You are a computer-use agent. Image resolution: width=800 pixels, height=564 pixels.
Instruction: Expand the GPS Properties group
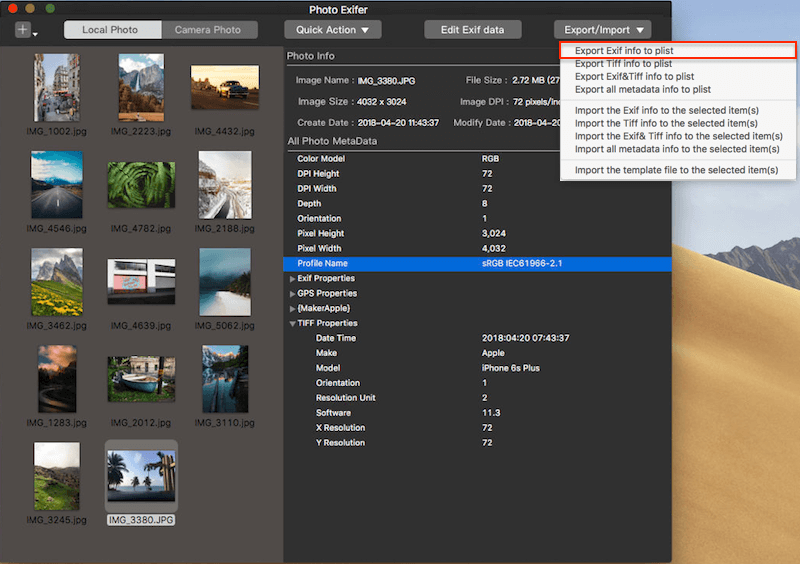292,293
